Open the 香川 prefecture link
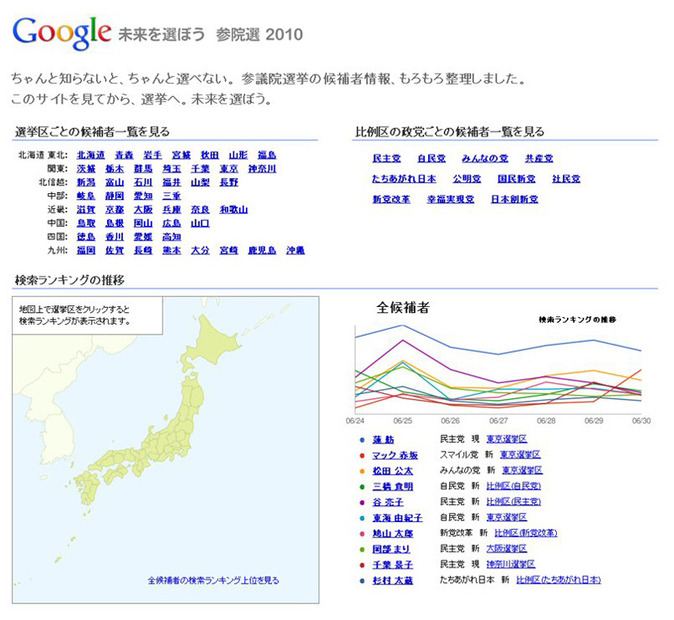674x620 pixels. click(114, 237)
